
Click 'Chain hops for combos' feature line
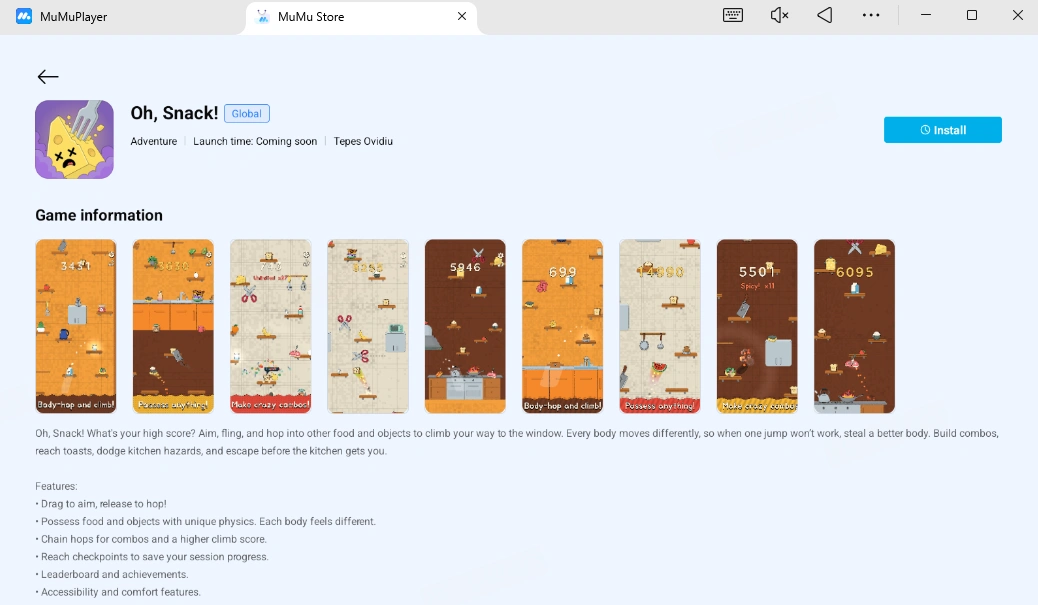pos(151,539)
